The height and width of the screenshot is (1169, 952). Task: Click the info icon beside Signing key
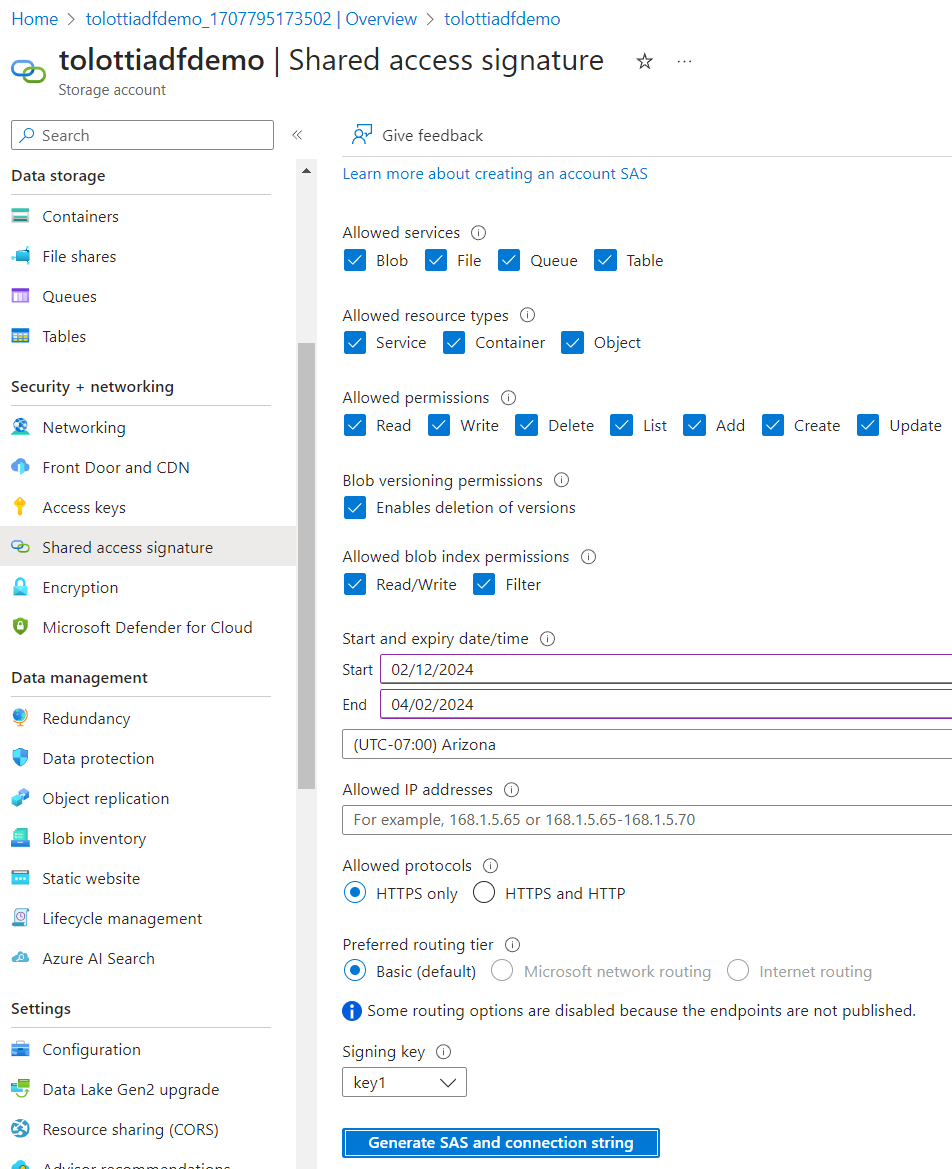click(x=444, y=1052)
